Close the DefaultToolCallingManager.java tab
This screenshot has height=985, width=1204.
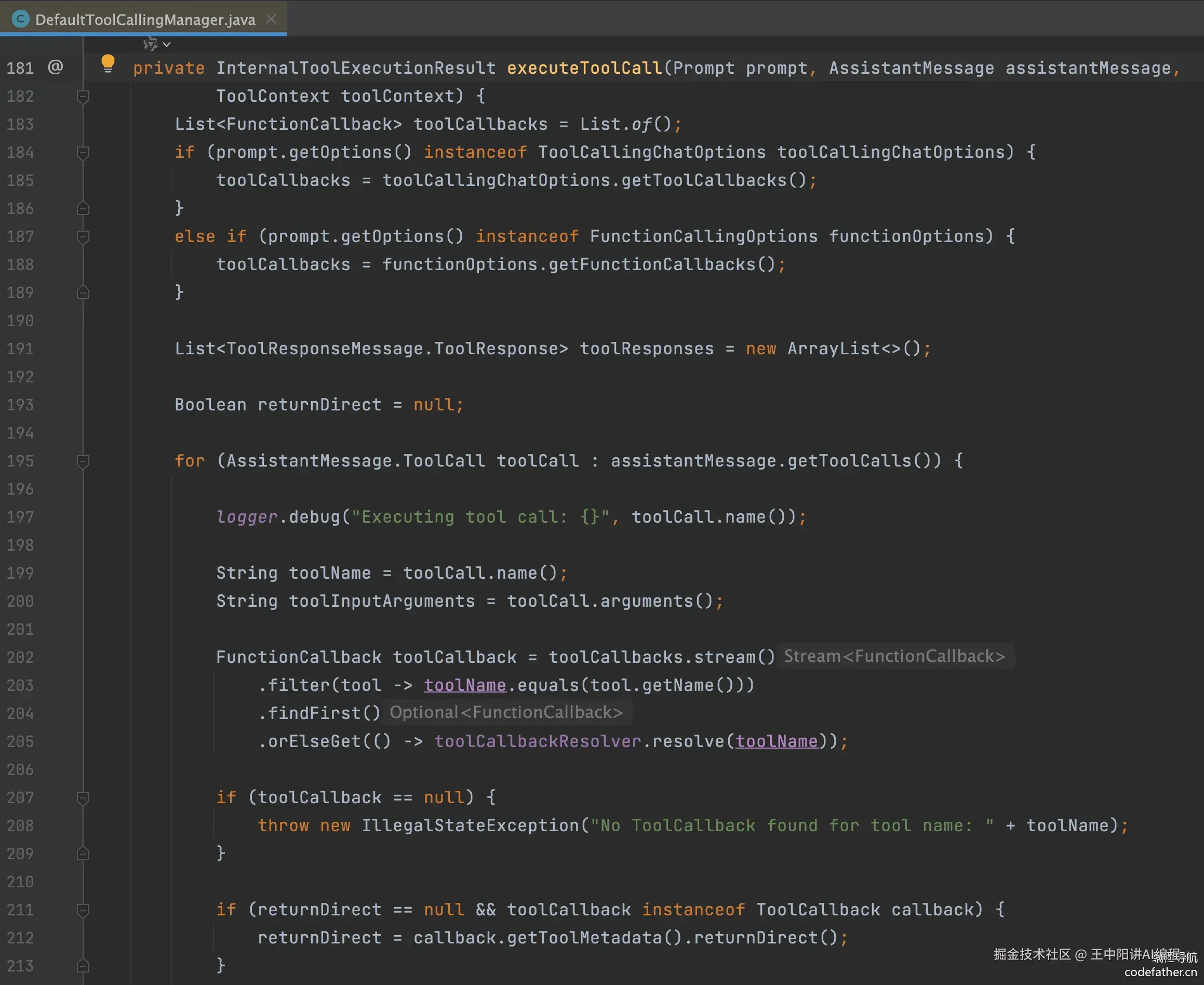271,19
